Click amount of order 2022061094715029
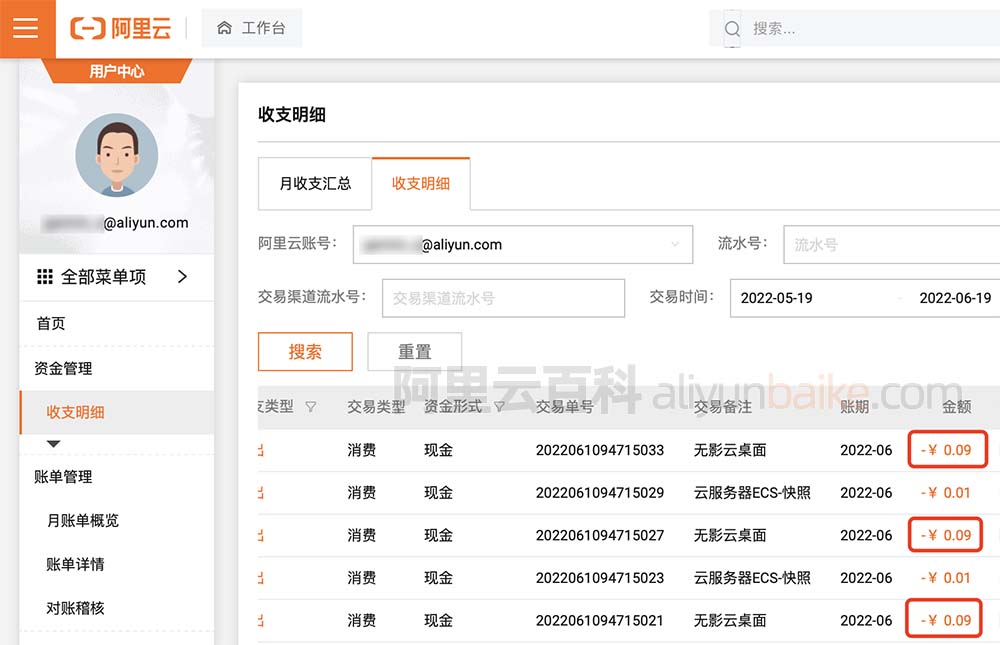Screen dimensions: 1000x645 pyautogui.click(x=946, y=493)
